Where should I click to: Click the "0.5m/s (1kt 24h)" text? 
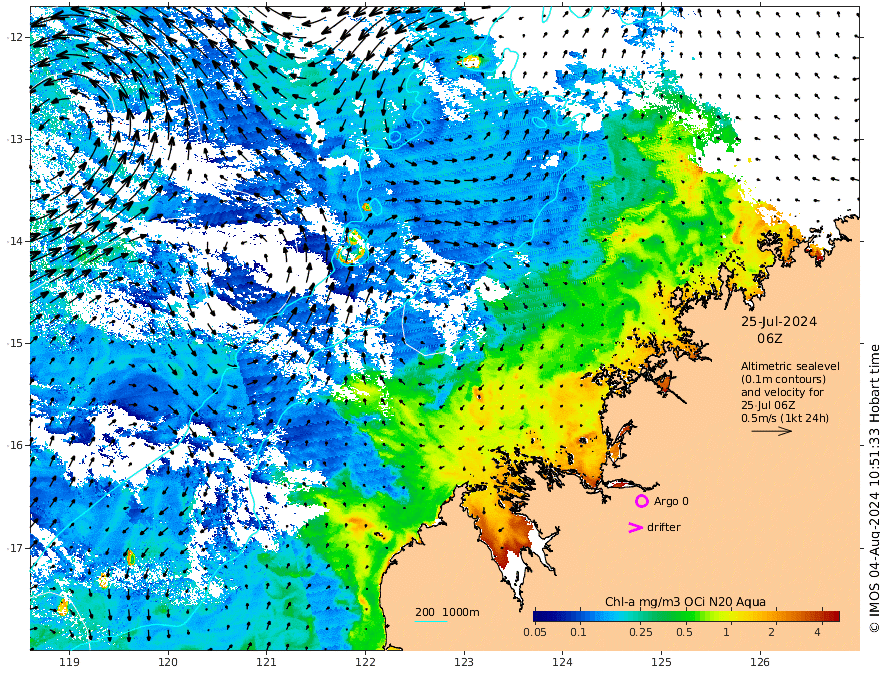click(785, 418)
